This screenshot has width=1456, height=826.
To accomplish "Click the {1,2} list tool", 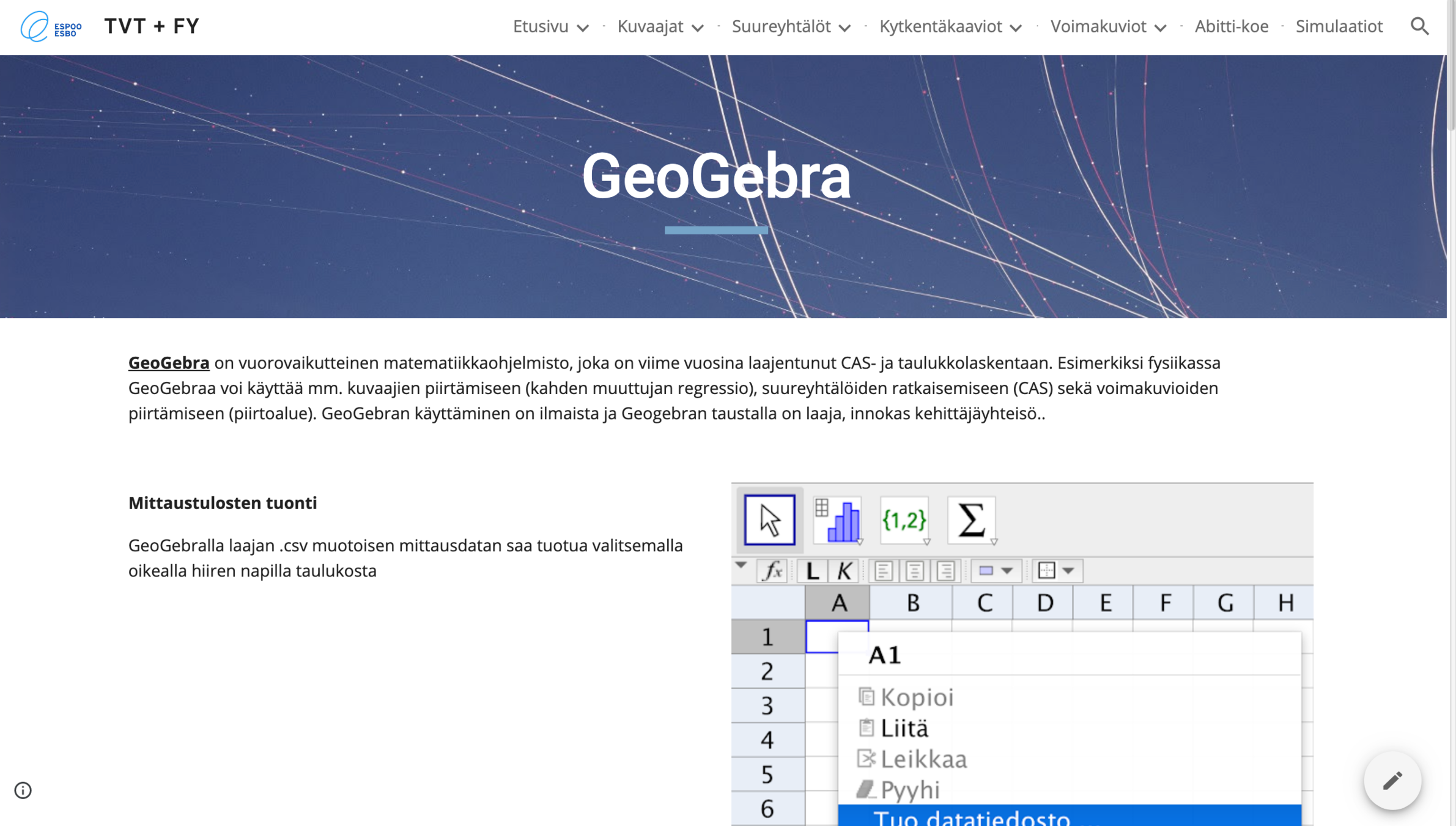I will pos(904,520).
